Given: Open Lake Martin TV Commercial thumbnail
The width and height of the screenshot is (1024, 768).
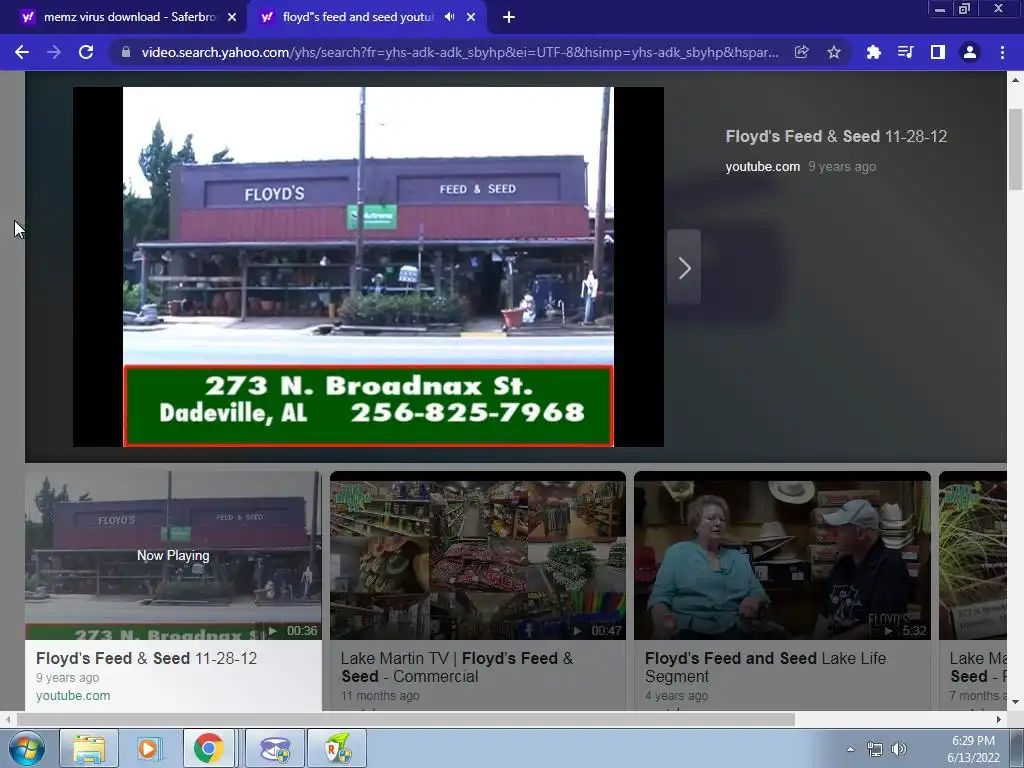Looking at the screenshot, I should point(477,555).
